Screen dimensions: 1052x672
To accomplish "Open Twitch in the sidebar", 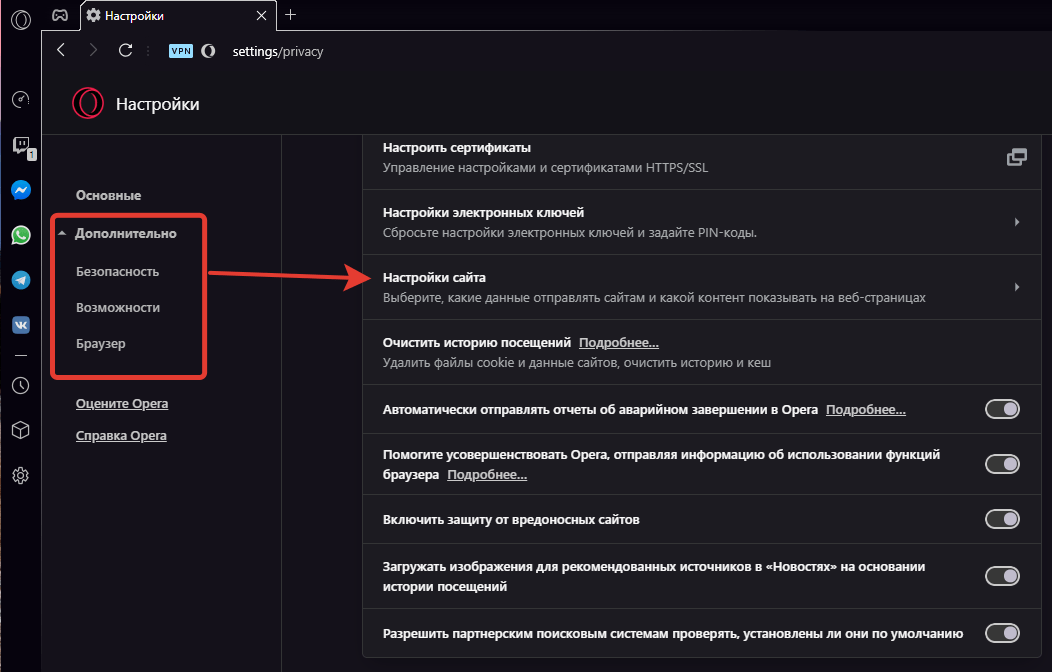I will [20, 146].
